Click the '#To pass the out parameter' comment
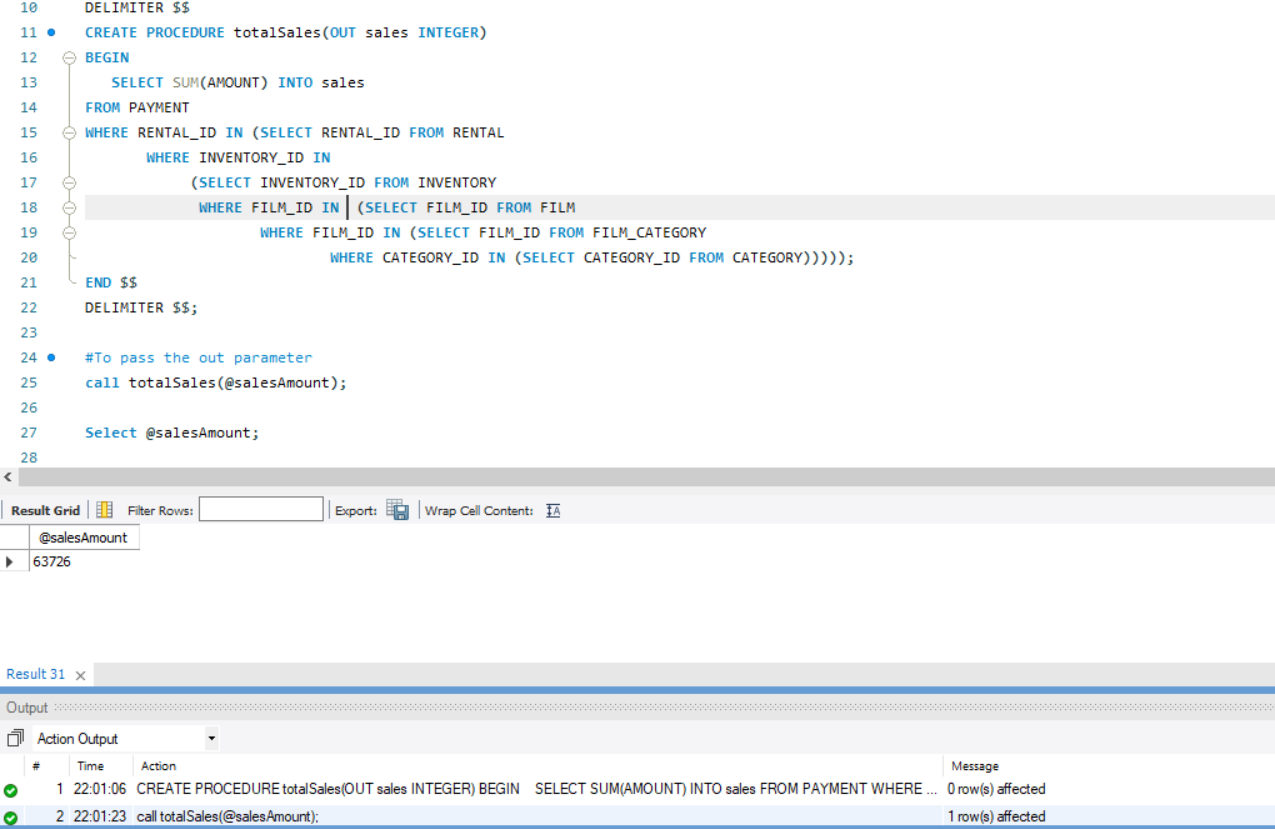1275x829 pixels. (199, 358)
